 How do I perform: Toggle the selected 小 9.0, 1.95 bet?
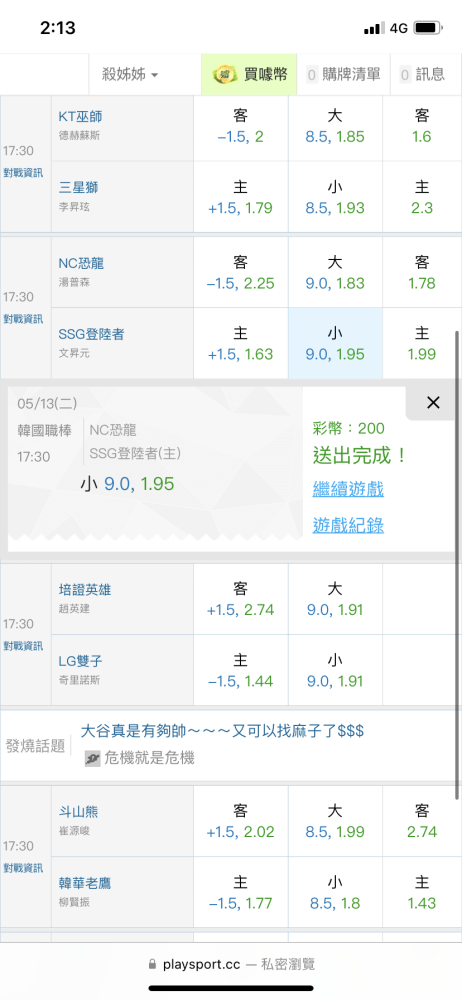(x=335, y=343)
